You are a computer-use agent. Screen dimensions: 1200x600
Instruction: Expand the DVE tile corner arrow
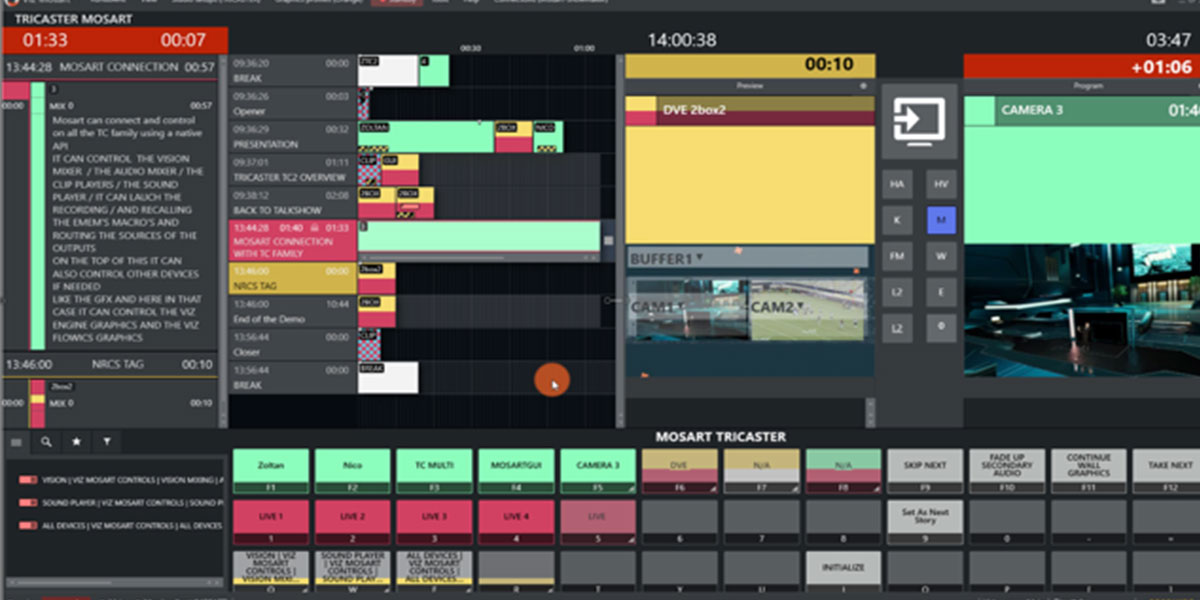715,489
